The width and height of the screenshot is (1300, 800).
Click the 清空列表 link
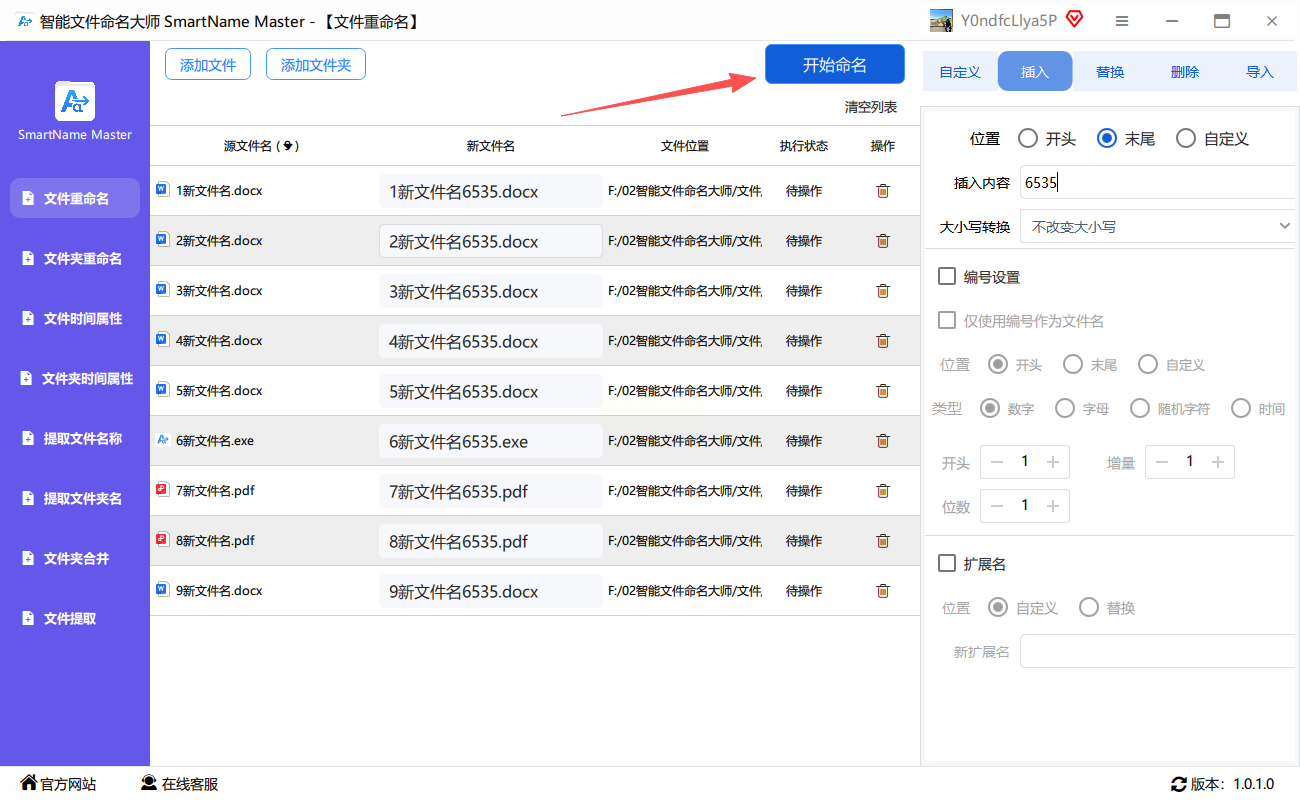pos(870,107)
